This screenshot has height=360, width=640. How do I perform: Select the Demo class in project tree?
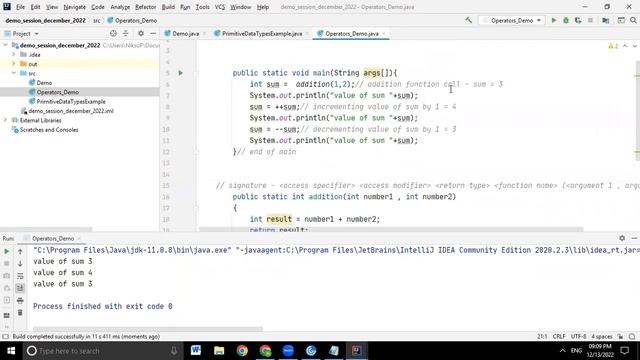click(44, 82)
